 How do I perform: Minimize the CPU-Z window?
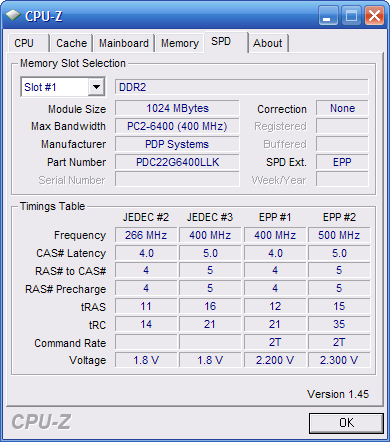coord(328,16)
